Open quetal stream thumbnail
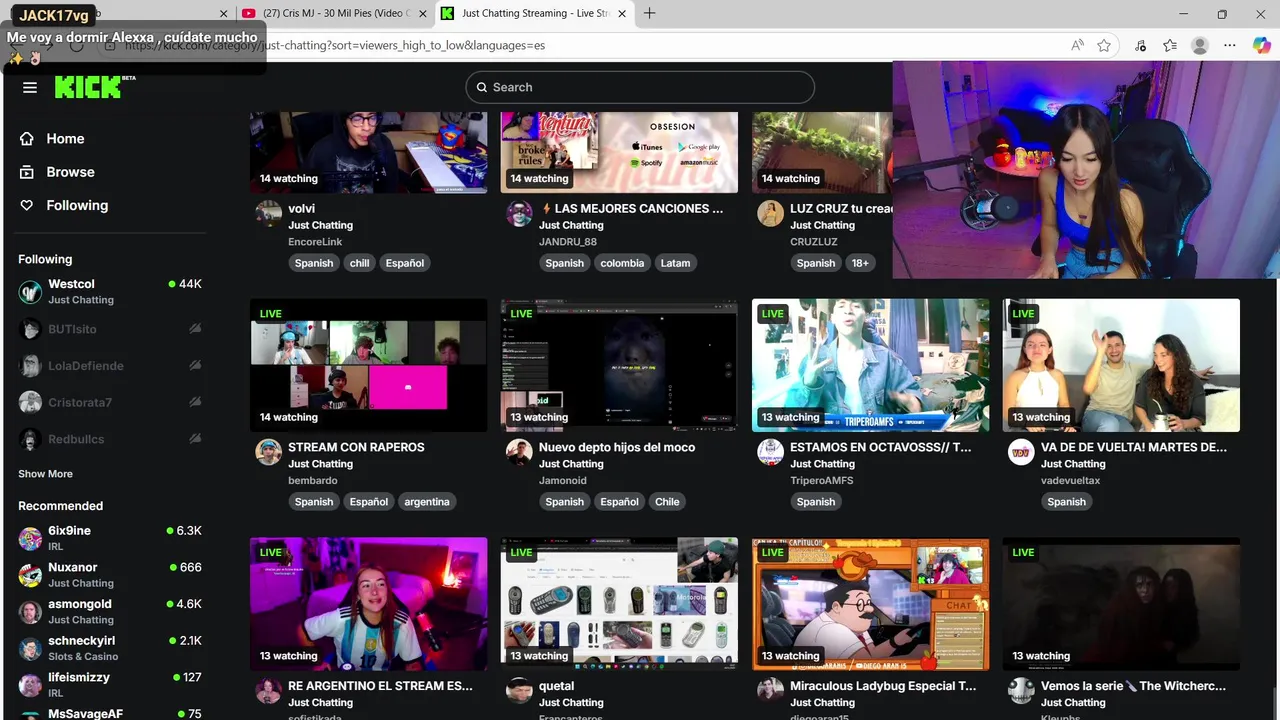The height and width of the screenshot is (720, 1280). point(619,604)
